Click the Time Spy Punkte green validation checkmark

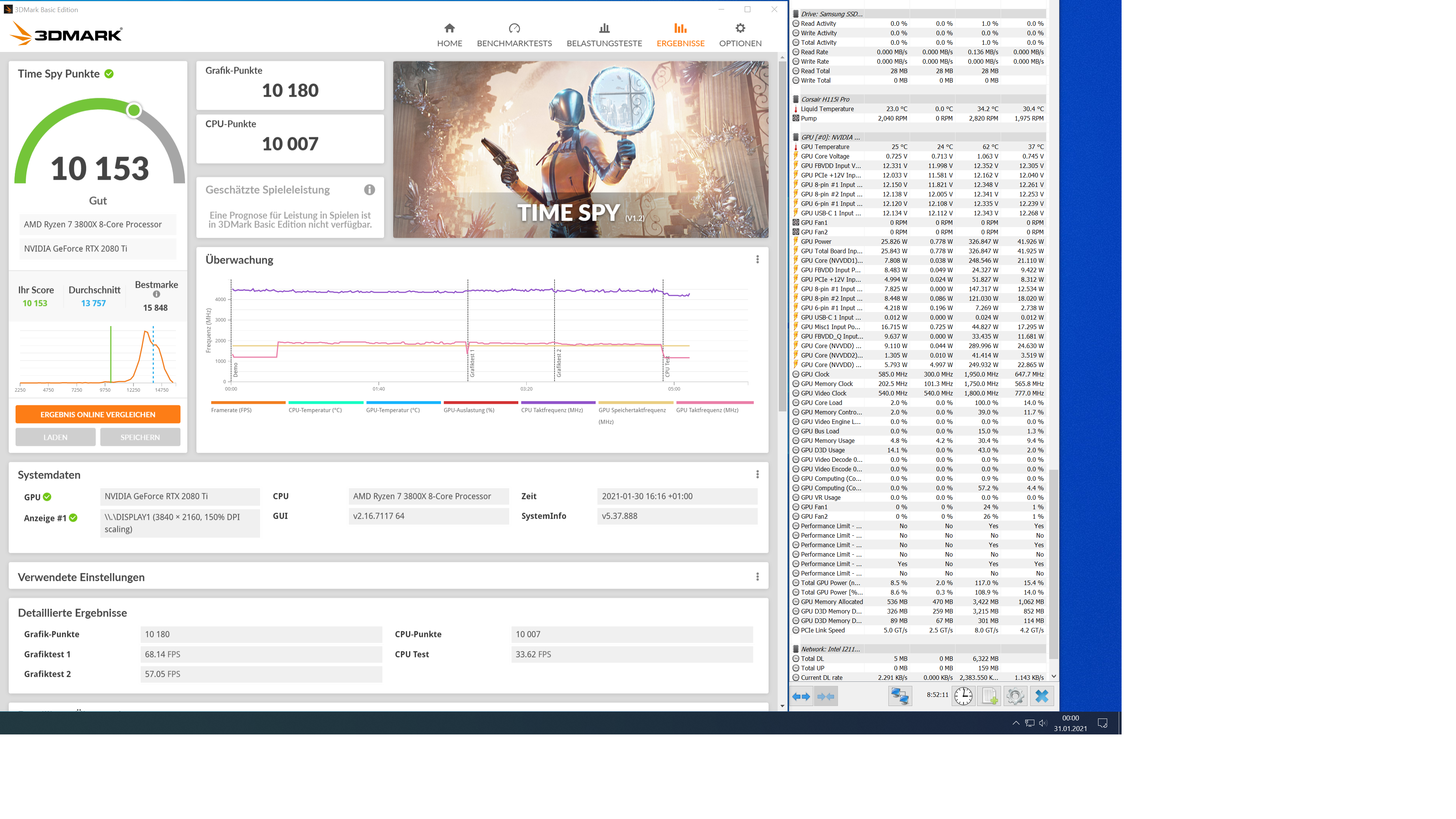coord(109,74)
